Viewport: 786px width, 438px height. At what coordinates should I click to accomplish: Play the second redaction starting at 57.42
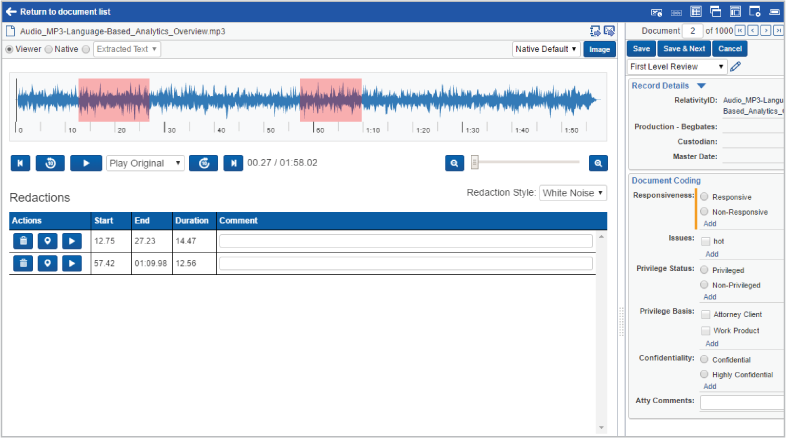pyautogui.click(x=71, y=263)
